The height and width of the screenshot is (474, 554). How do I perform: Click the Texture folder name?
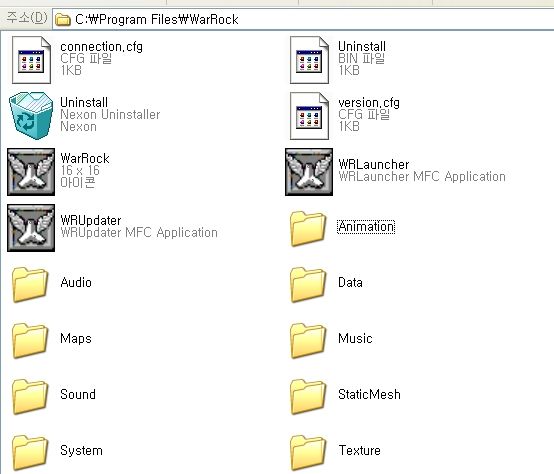[359, 450]
